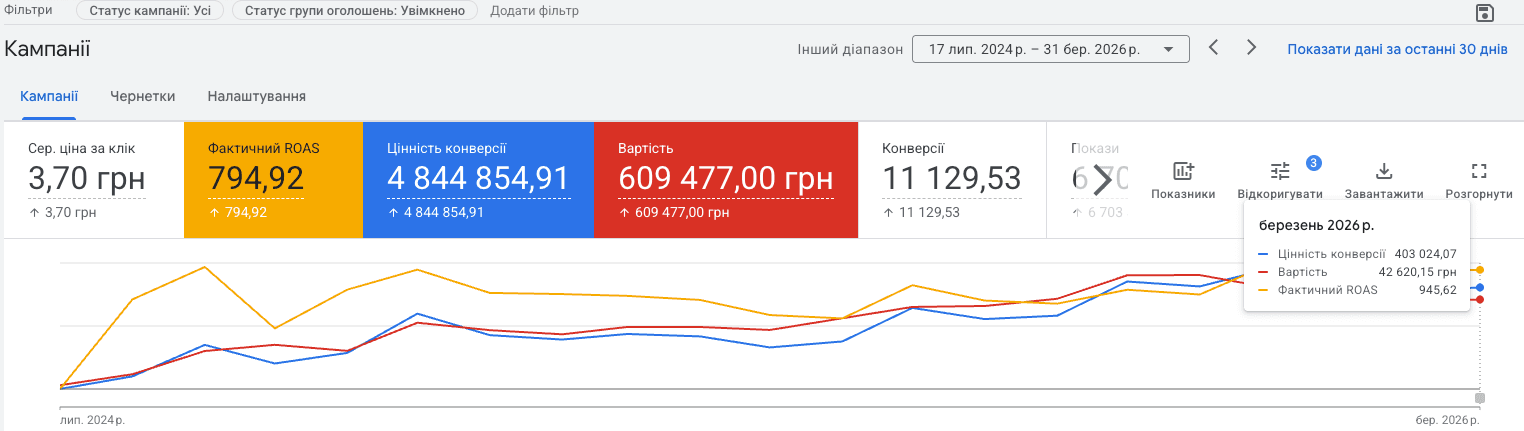Click tooltip title березень 2026 р.
1524x431 pixels.
pos(1316,225)
